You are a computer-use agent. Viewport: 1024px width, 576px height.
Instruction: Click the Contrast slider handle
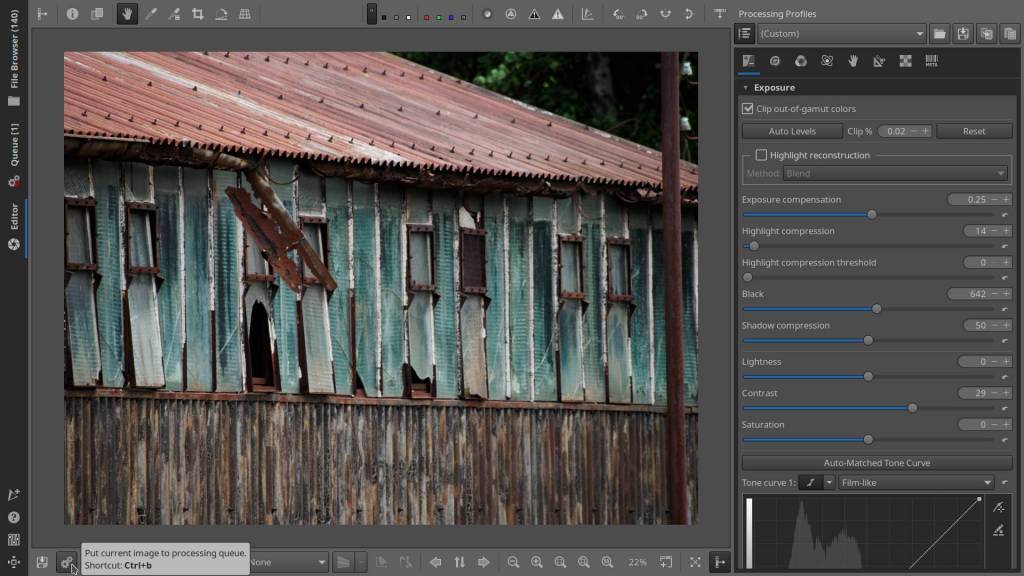pos(913,408)
